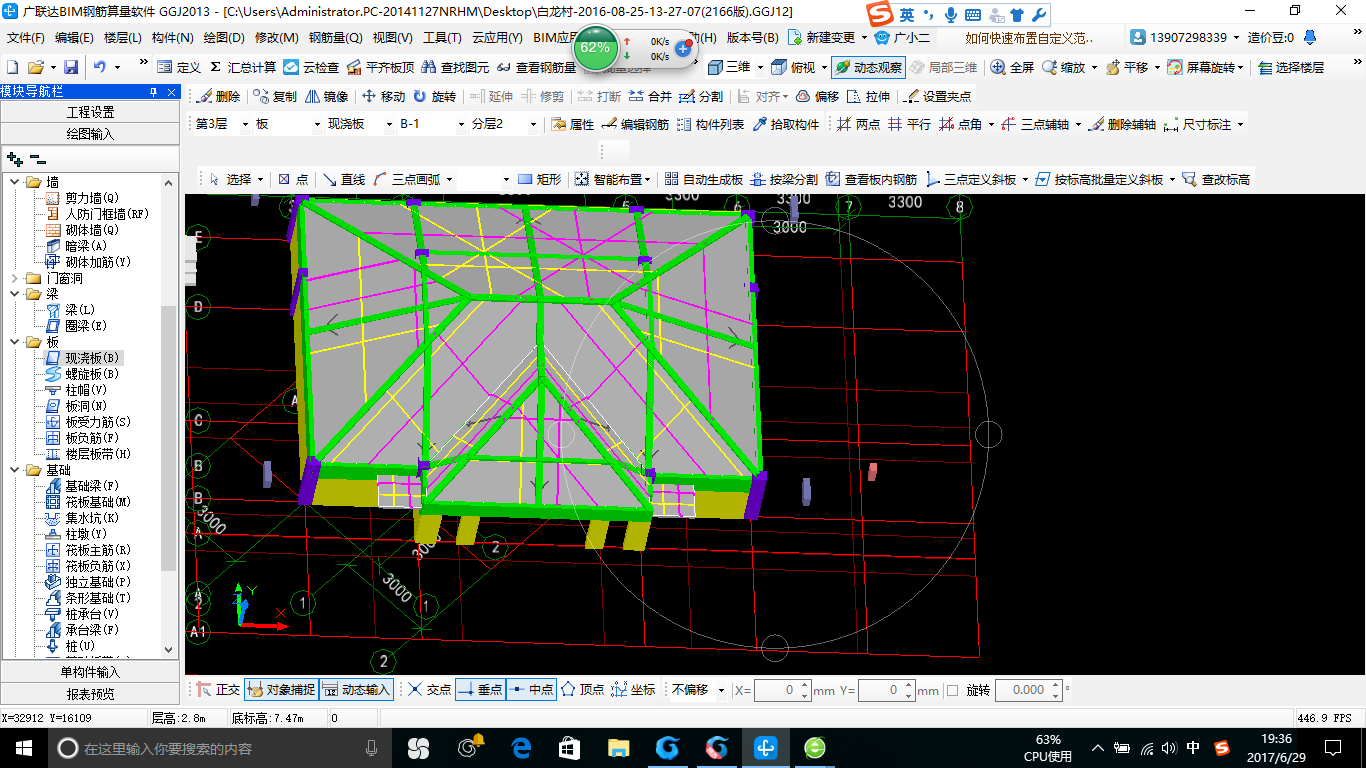Viewport: 1366px width, 768px height.
Task: Toggle 正交 orthogonal mode
Action: click(218, 690)
